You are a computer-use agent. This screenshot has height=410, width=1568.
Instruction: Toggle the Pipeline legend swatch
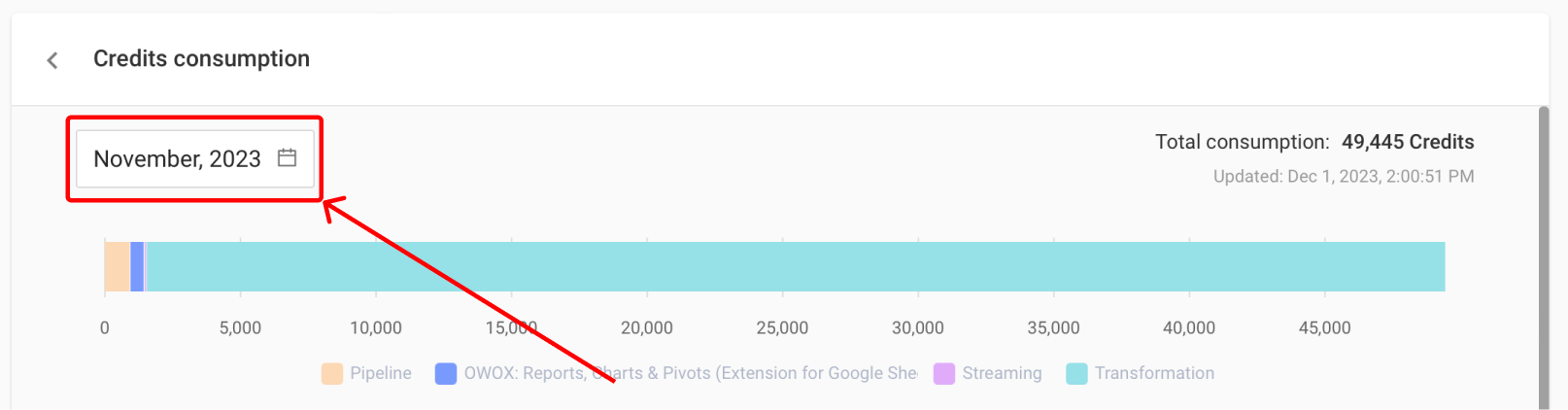[x=332, y=373]
